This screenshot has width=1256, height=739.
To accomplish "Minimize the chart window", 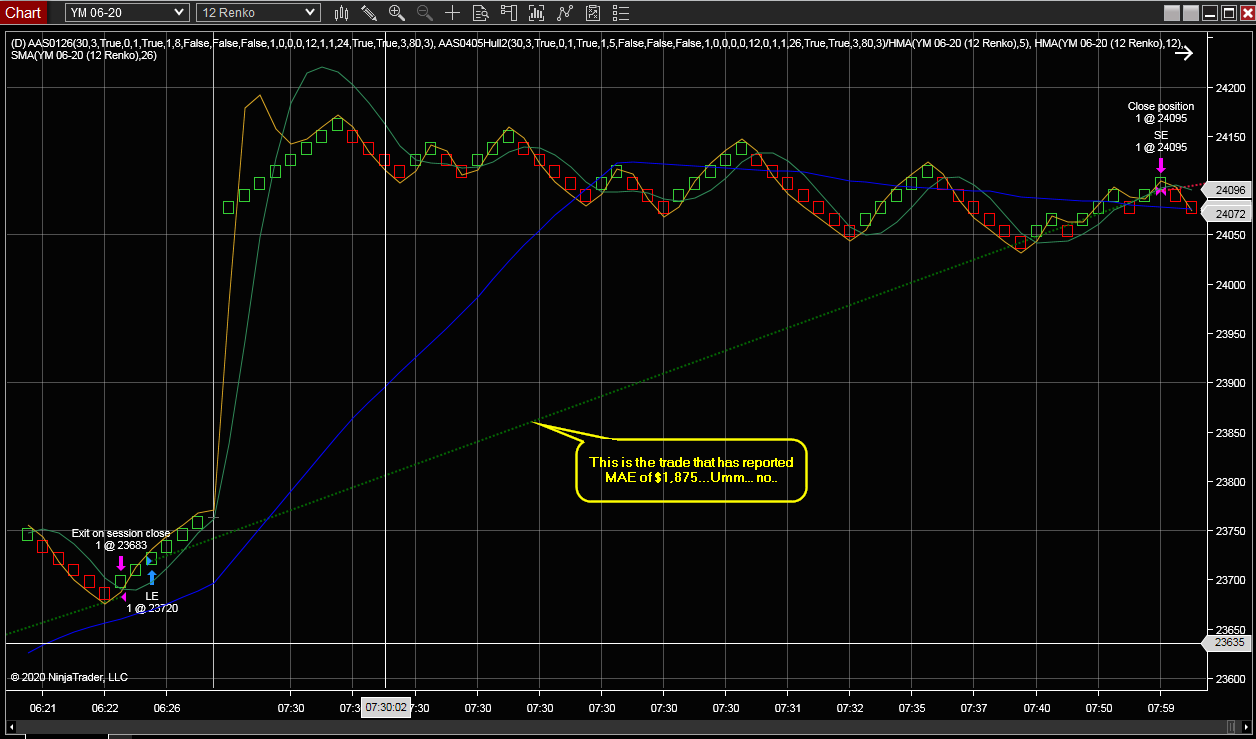I will point(1211,13).
